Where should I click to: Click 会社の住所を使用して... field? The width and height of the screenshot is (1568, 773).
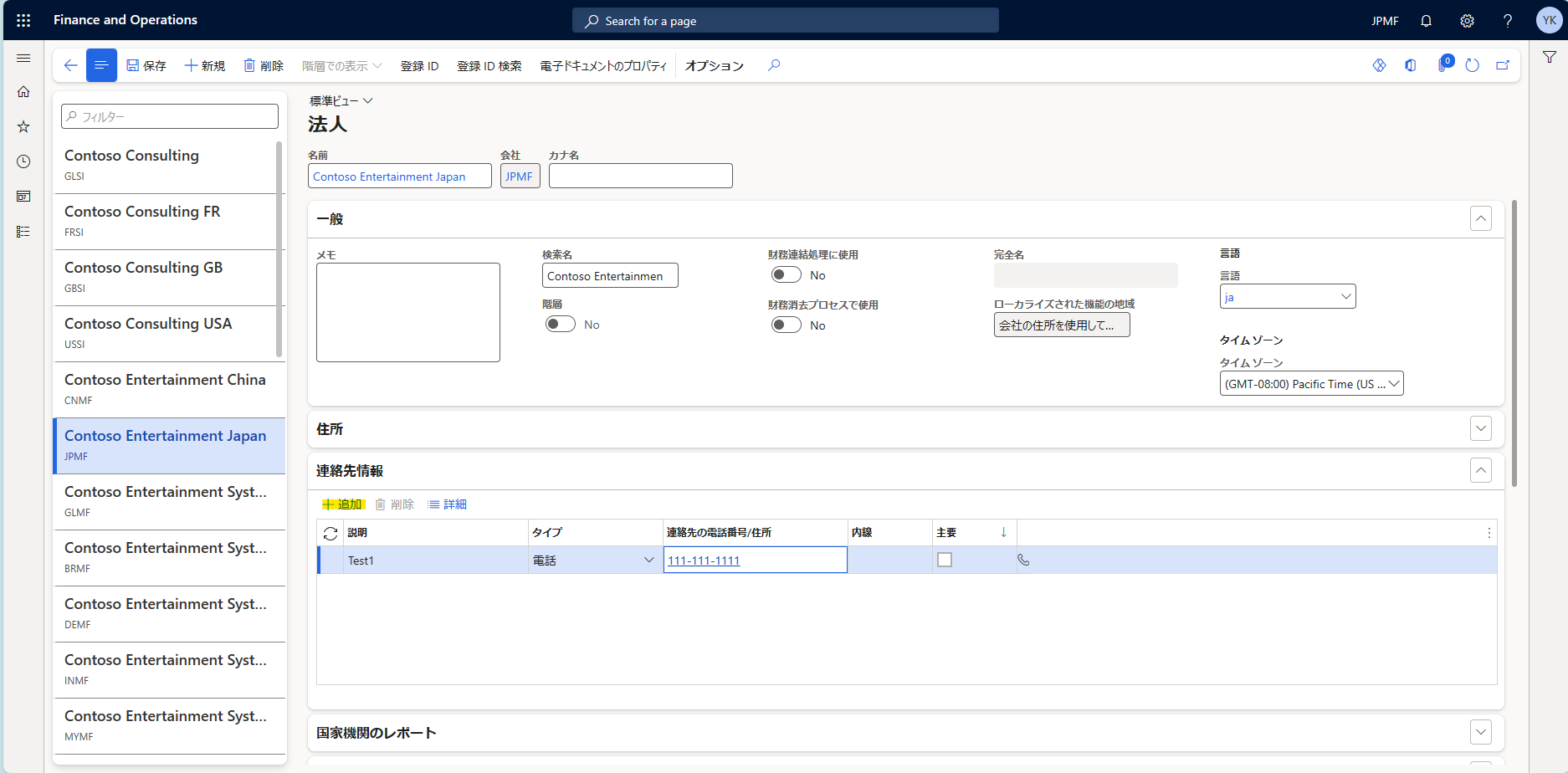click(x=1062, y=325)
